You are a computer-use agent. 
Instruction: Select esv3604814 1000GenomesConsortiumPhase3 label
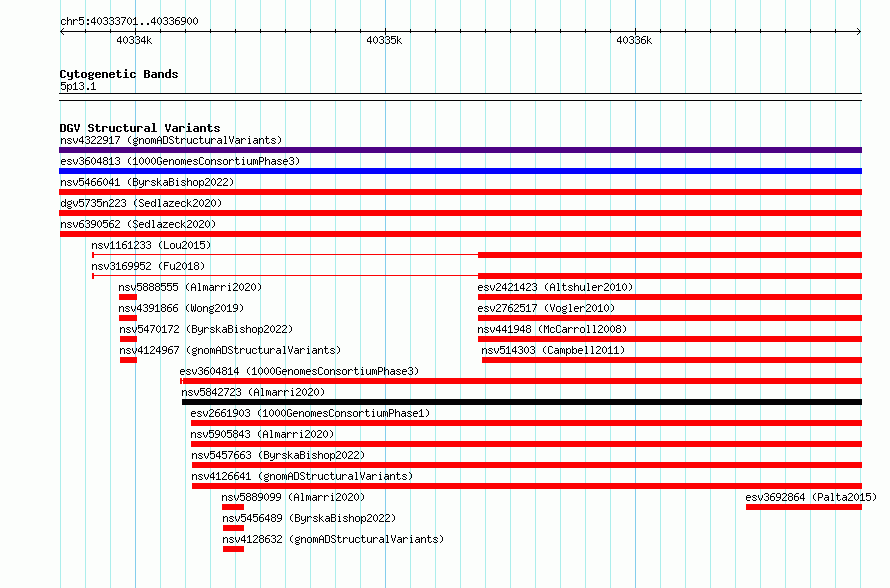point(299,371)
